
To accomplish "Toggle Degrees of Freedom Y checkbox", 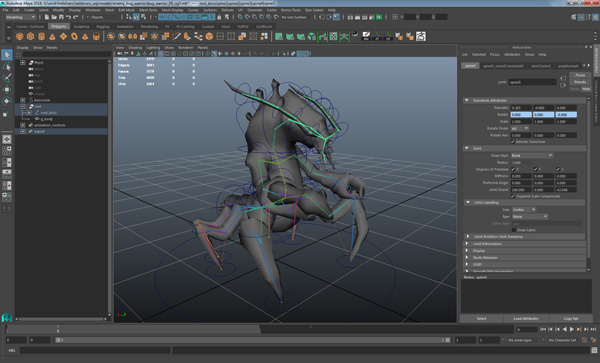I will tap(535, 169).
